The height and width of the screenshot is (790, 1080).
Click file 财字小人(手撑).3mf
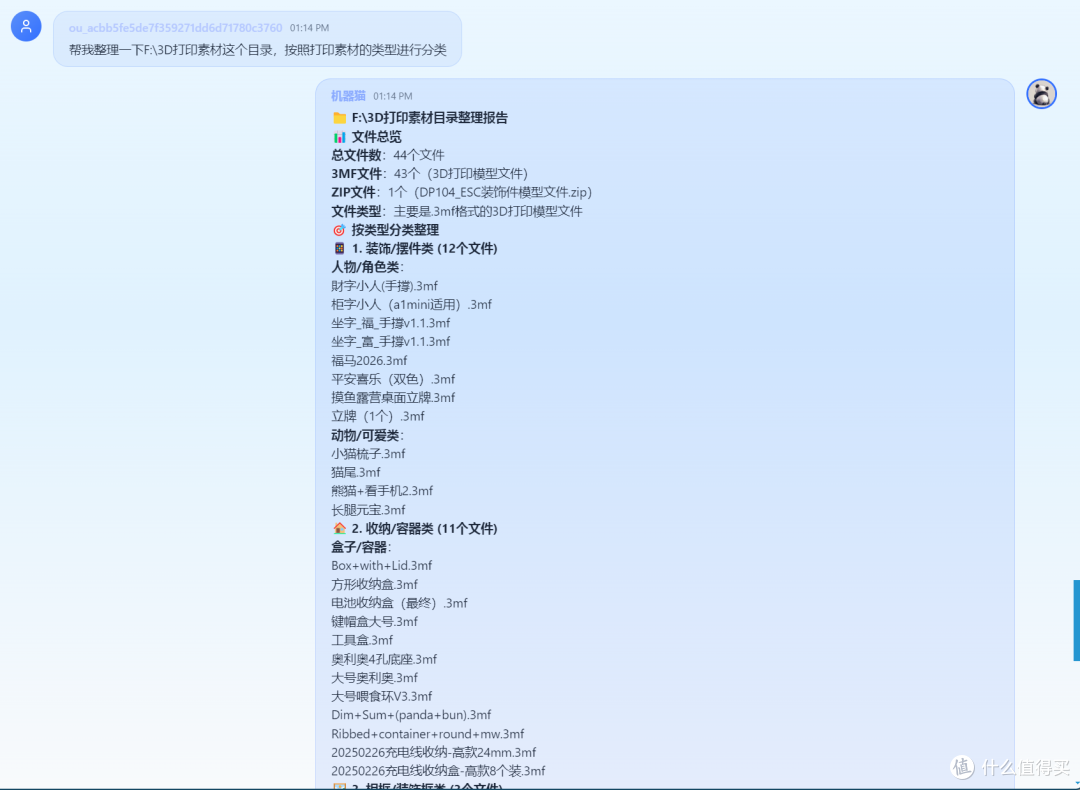coord(384,286)
